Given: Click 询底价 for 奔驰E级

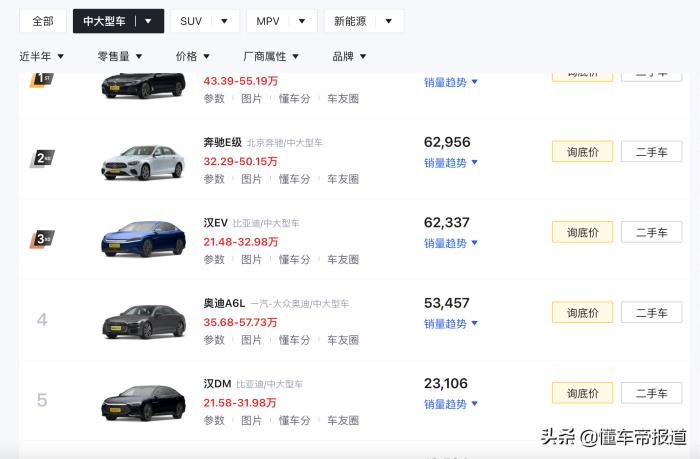Looking at the screenshot, I should coord(582,152).
